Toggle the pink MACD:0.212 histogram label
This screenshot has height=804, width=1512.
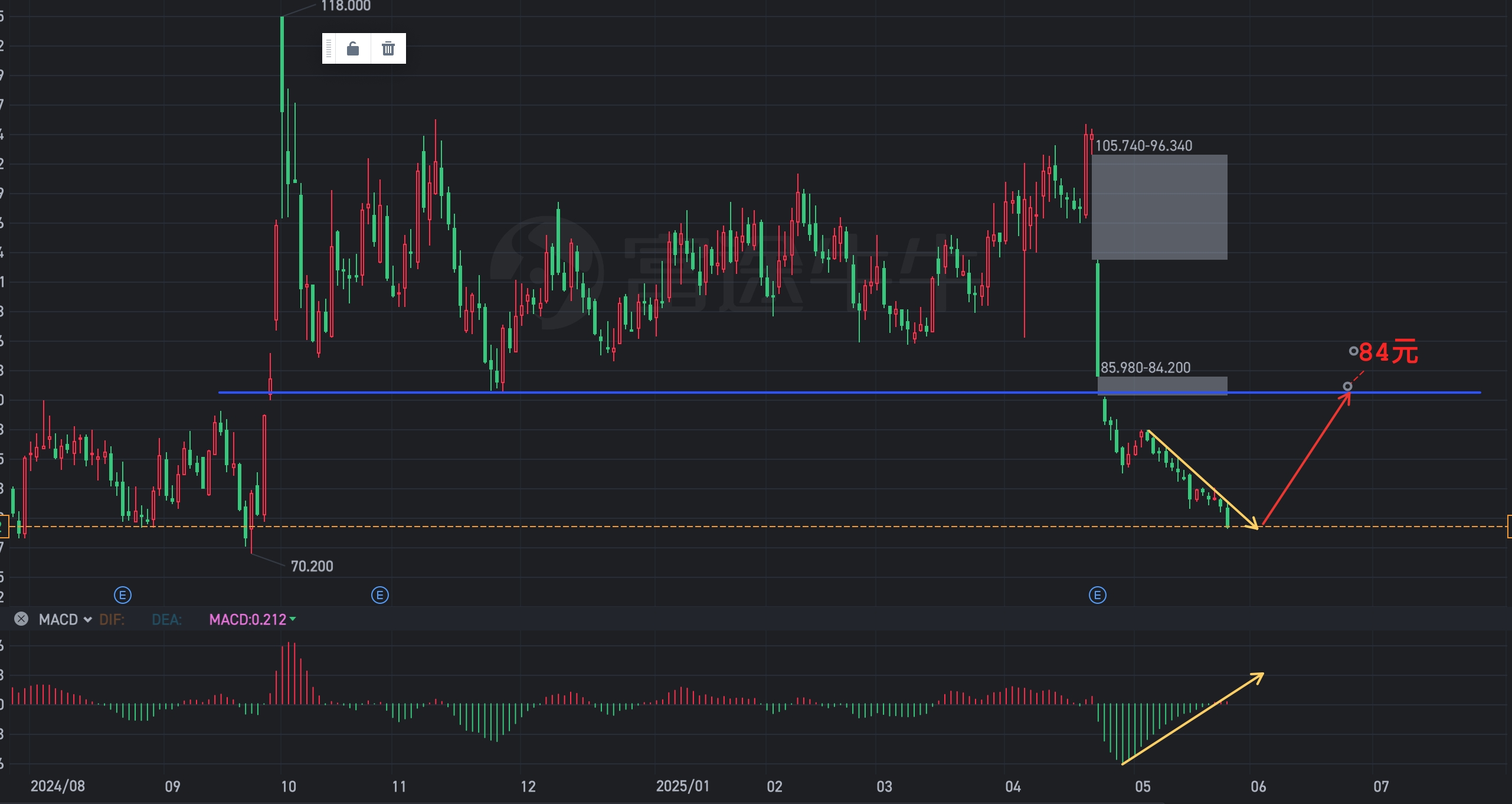(247, 620)
